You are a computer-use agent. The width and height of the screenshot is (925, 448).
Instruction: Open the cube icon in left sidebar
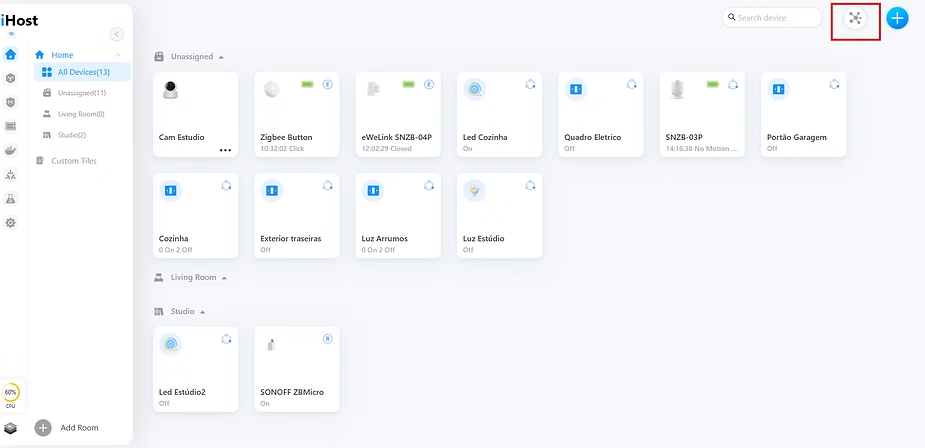[11, 78]
